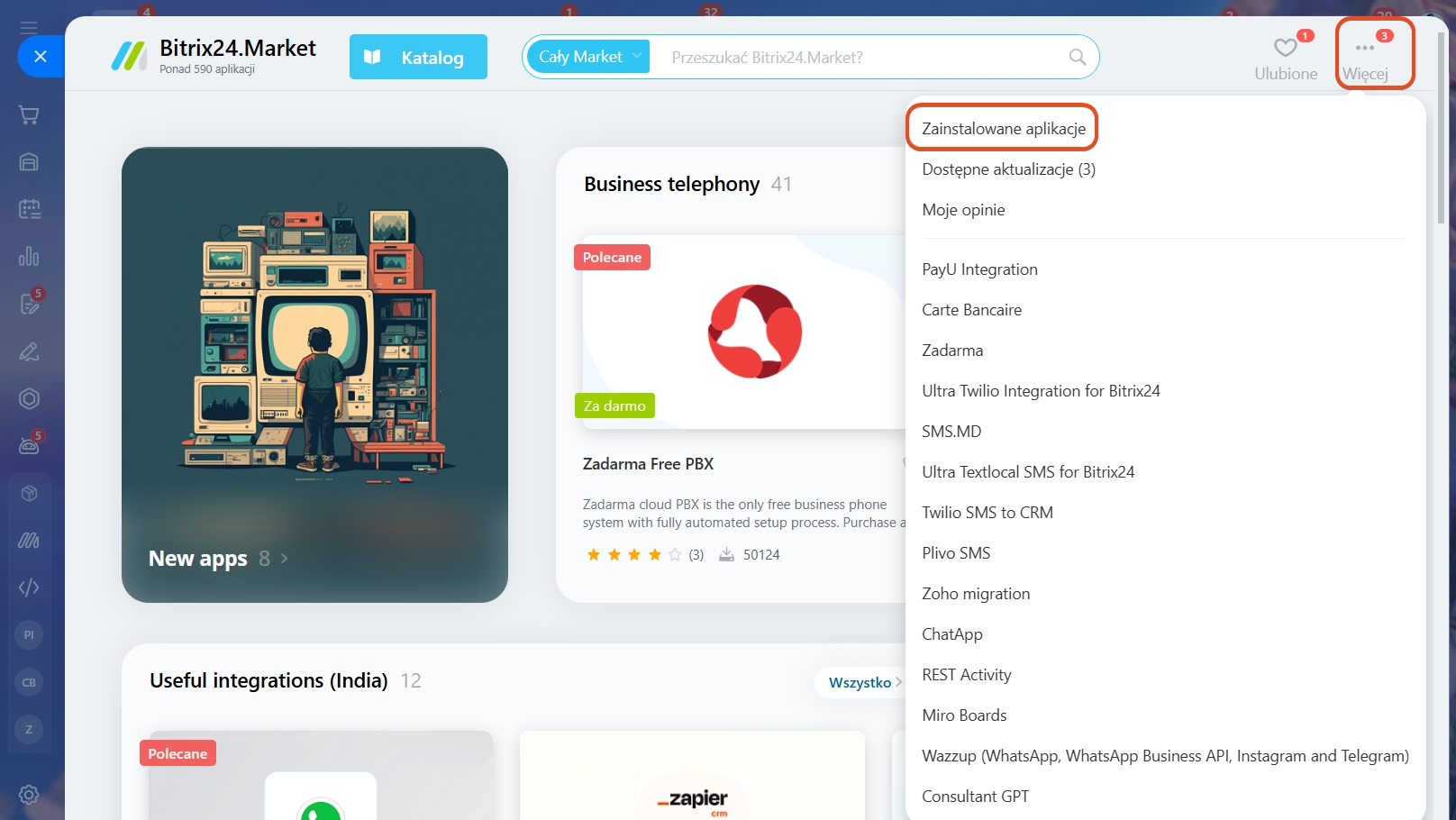Open the pen signature sidebar icon
1456x820 pixels.
tap(29, 351)
